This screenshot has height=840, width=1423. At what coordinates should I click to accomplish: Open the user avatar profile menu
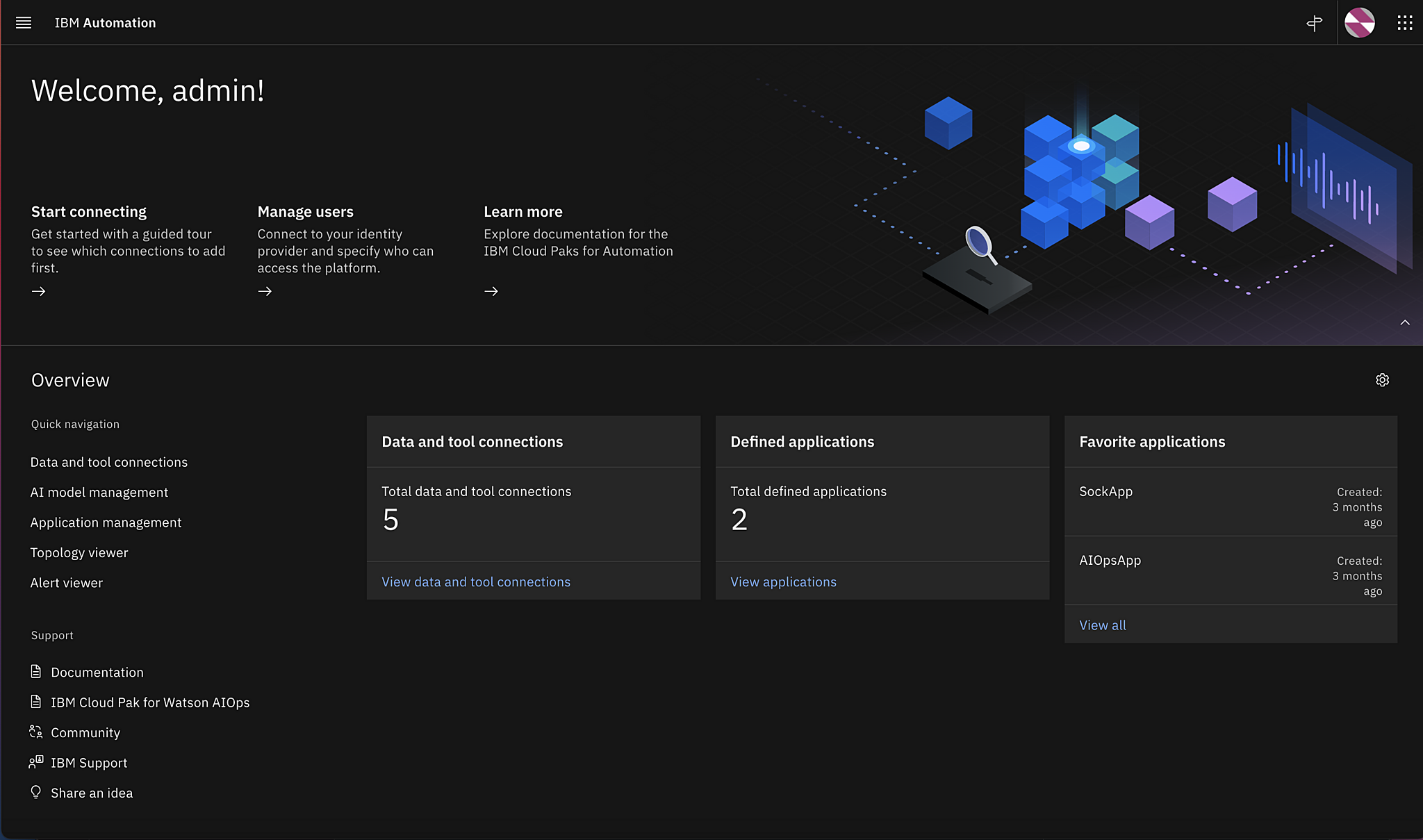pos(1360,23)
